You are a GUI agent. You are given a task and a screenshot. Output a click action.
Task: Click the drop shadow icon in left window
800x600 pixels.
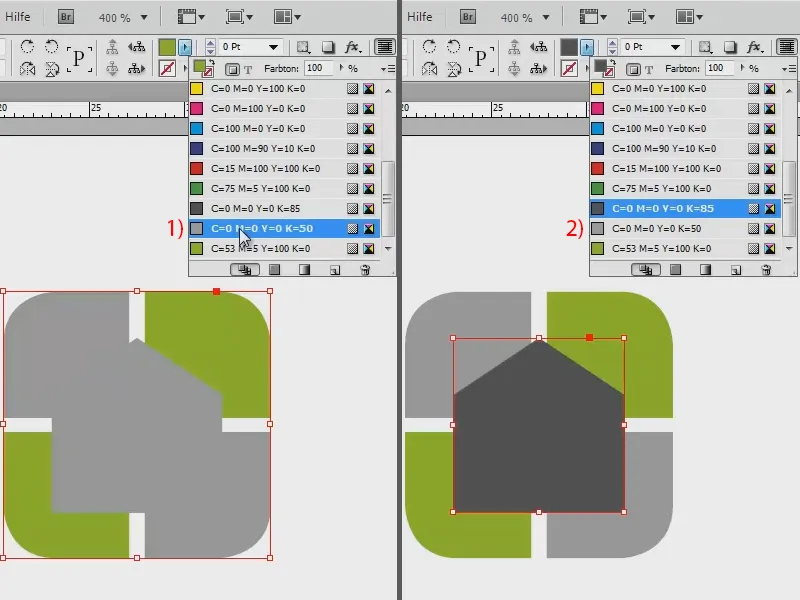pyautogui.click(x=328, y=47)
